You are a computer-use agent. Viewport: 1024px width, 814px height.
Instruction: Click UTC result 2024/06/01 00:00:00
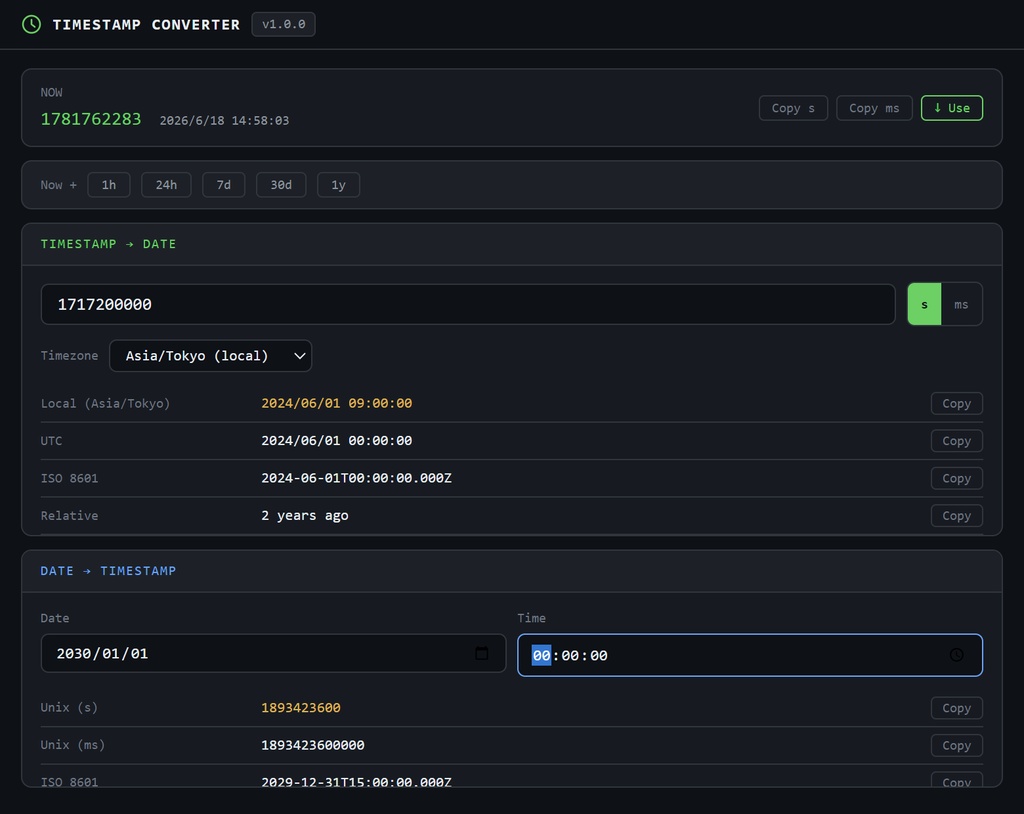click(336, 440)
